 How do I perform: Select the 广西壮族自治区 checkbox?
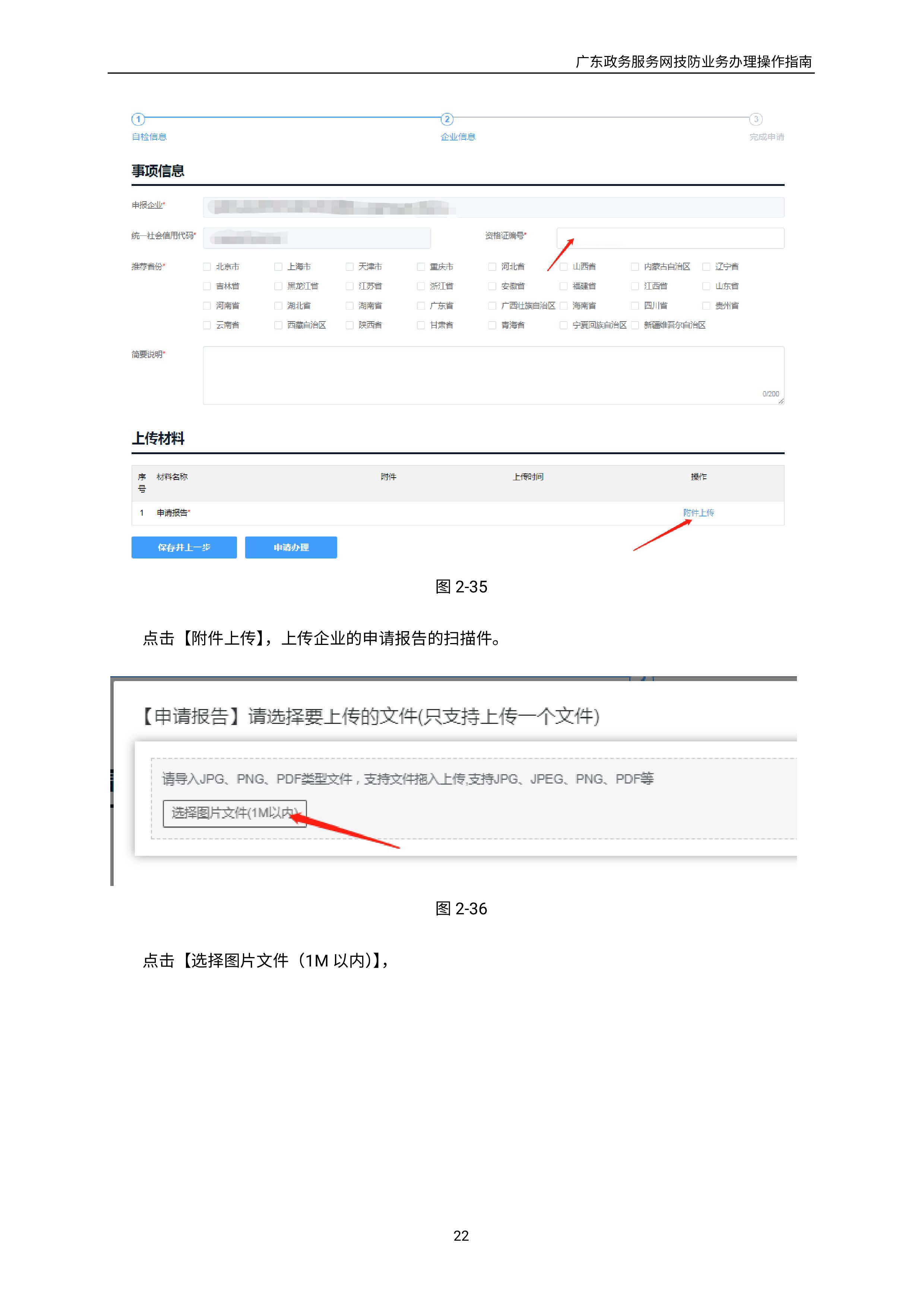[493, 306]
